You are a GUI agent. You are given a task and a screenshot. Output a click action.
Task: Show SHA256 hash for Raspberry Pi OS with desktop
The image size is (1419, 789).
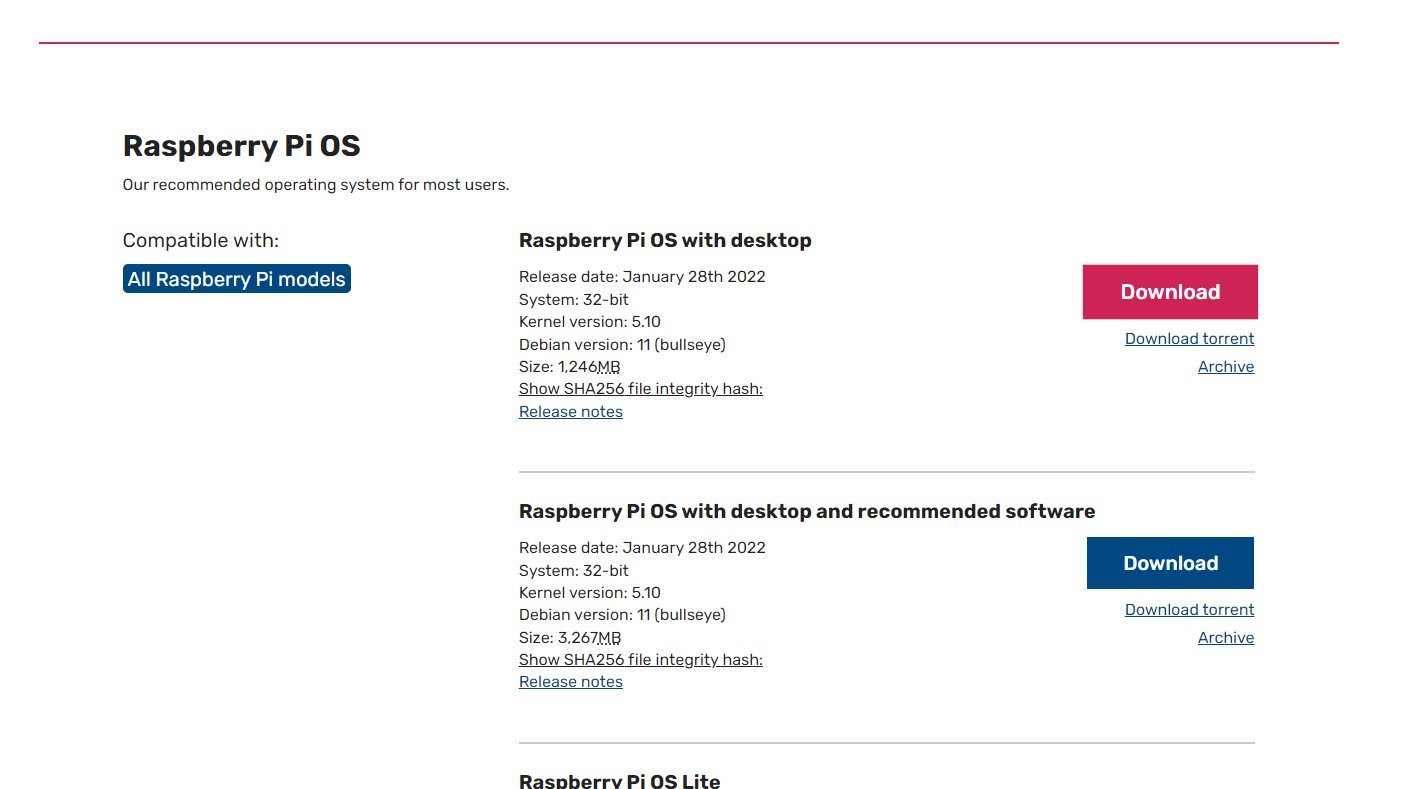coord(641,389)
